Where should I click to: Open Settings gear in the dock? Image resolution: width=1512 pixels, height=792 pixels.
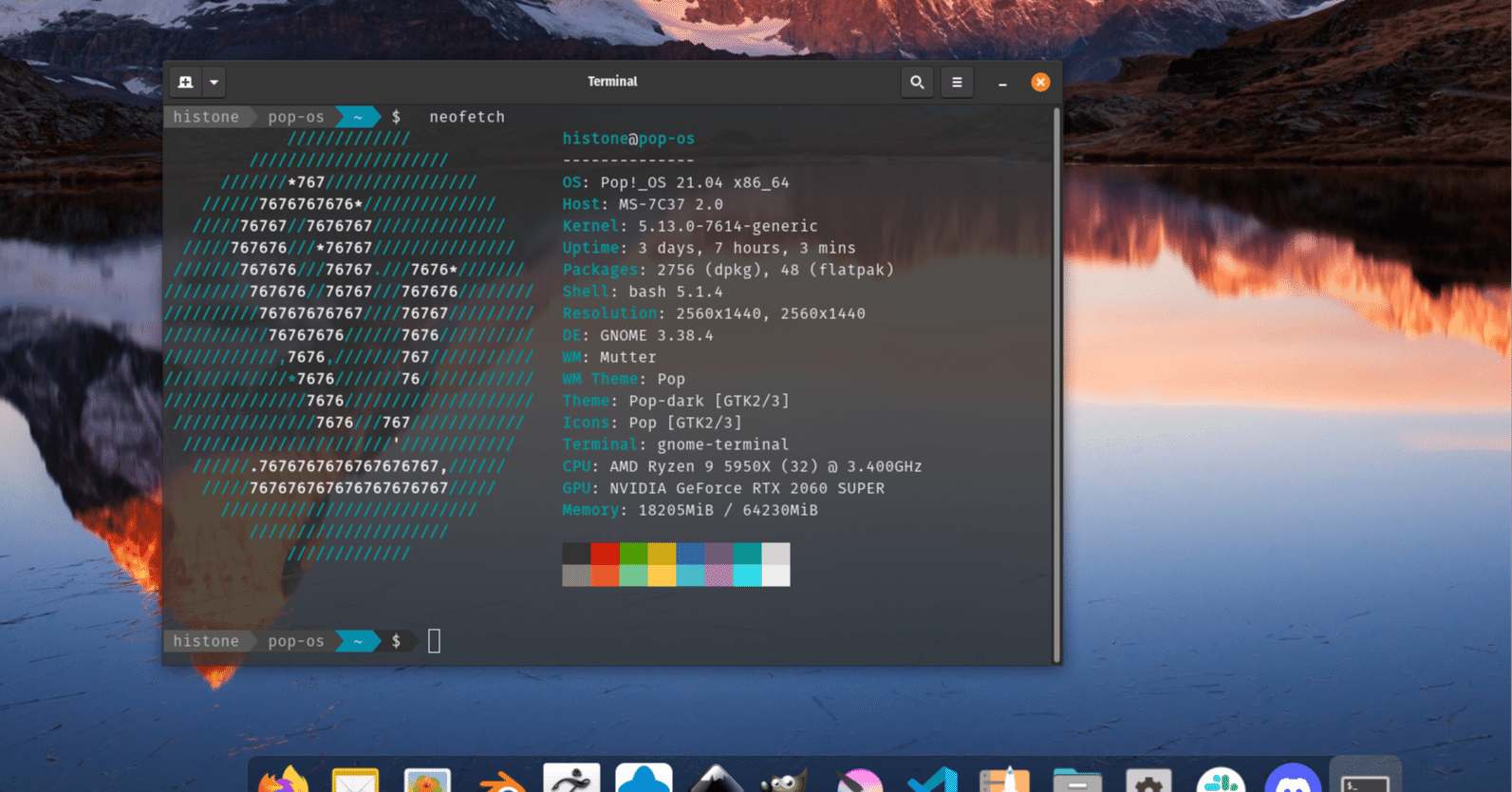pos(1148,780)
